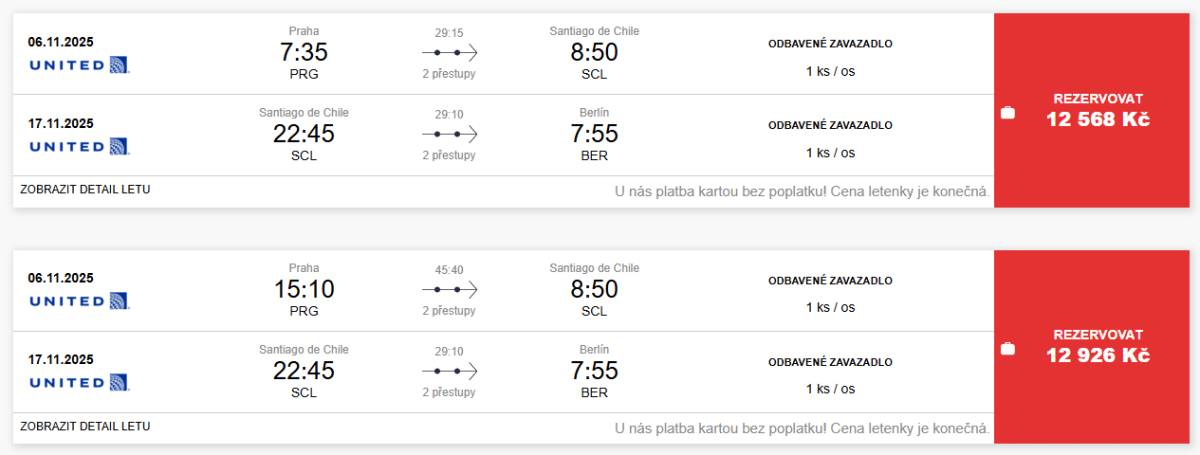Click the card payment note in the second offer
This screenshot has height=455, width=1200.
point(803,428)
